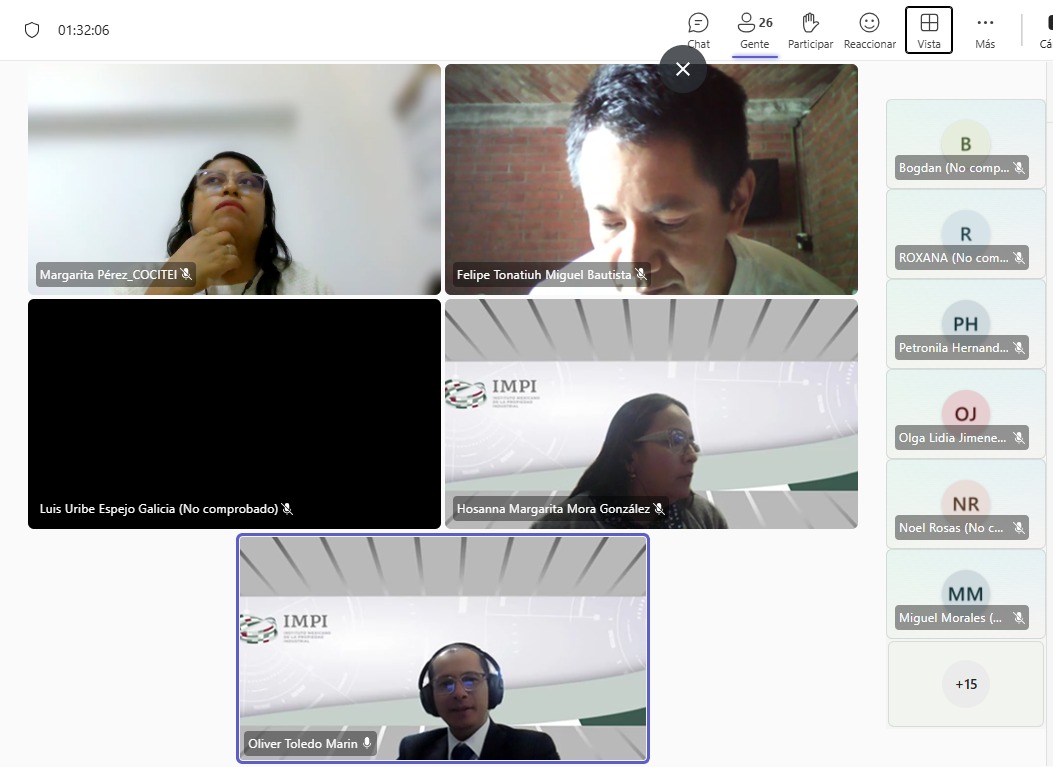The height and width of the screenshot is (767, 1053).
Task: Select Felipe Tonatiuh Miguel Bautista video tile
Action: [651, 179]
